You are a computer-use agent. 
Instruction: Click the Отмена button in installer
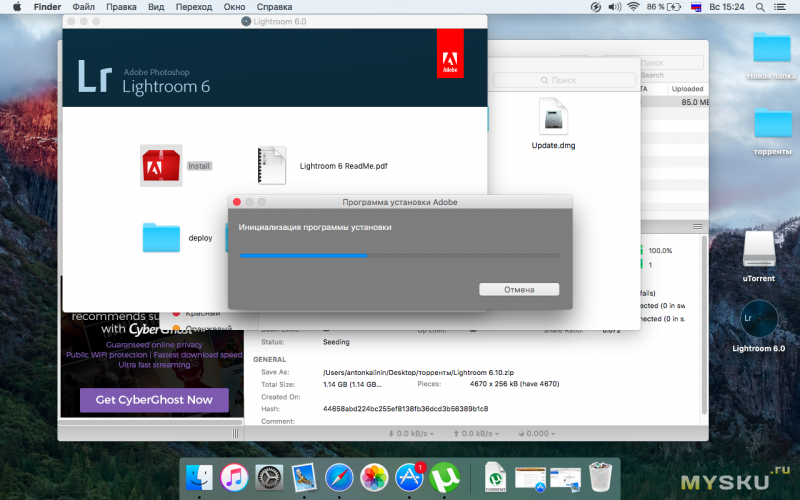(x=519, y=289)
